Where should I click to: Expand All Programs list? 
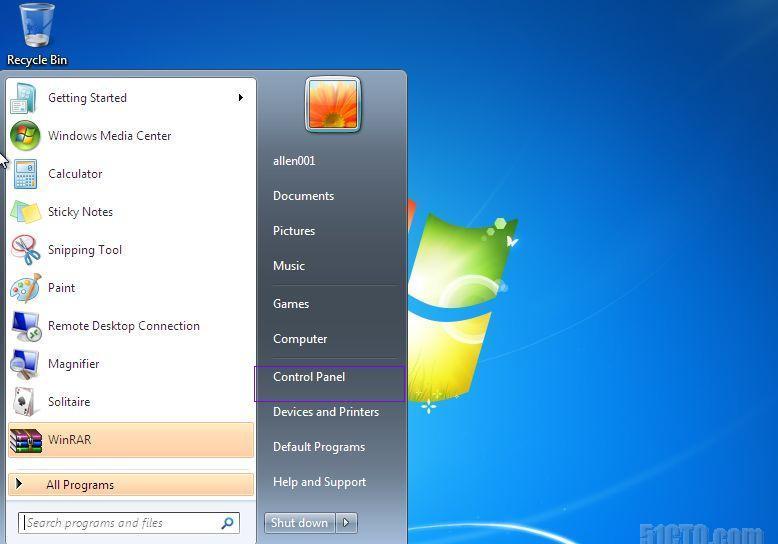131,485
